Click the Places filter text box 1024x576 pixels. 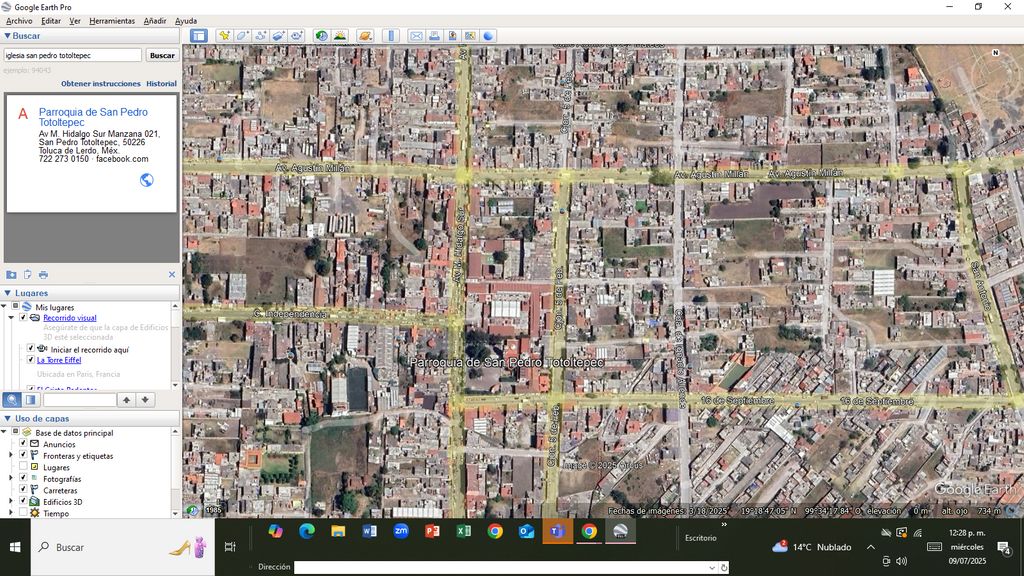(x=79, y=400)
